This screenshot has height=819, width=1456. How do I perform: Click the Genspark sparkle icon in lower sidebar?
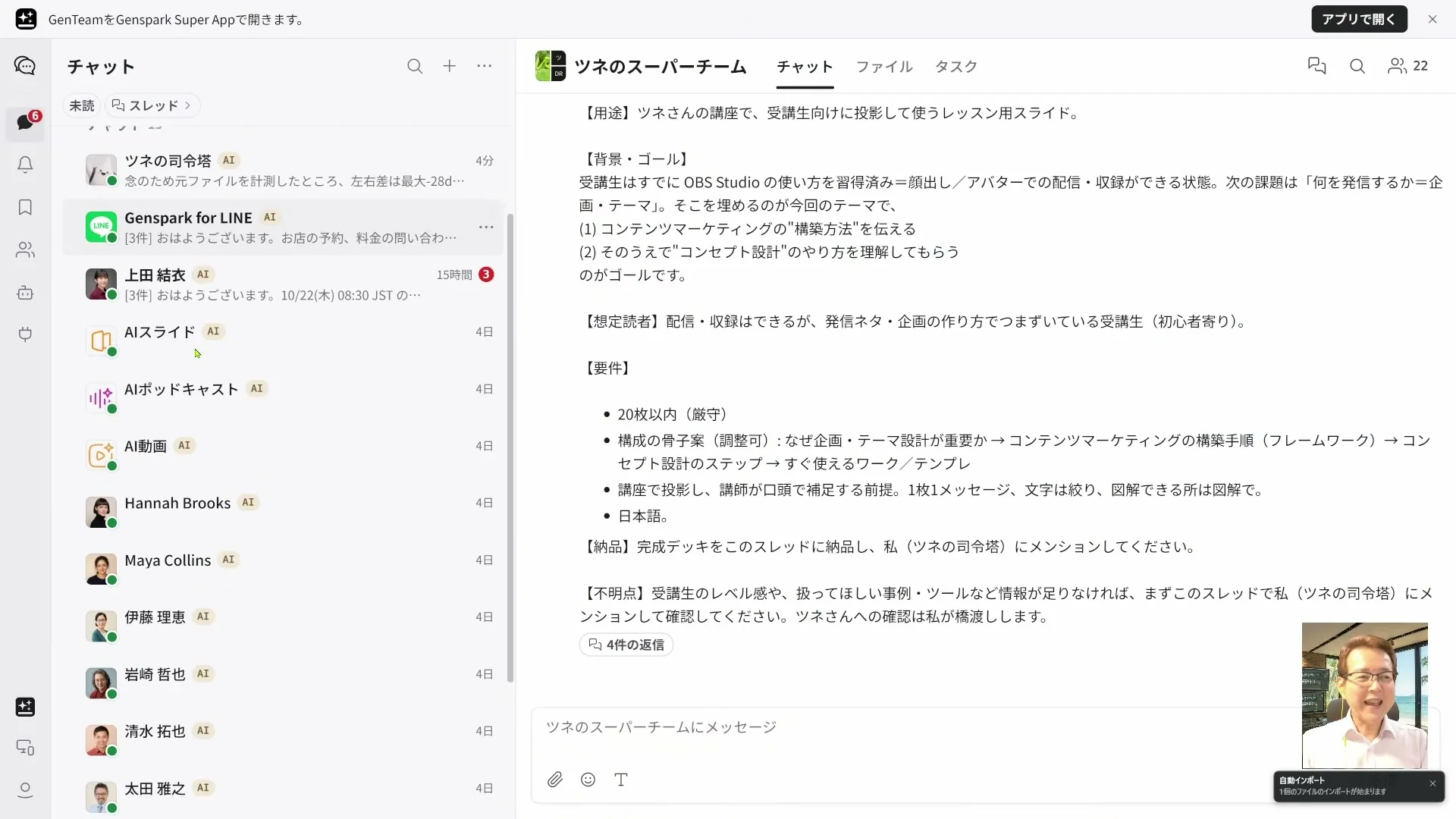(x=25, y=707)
